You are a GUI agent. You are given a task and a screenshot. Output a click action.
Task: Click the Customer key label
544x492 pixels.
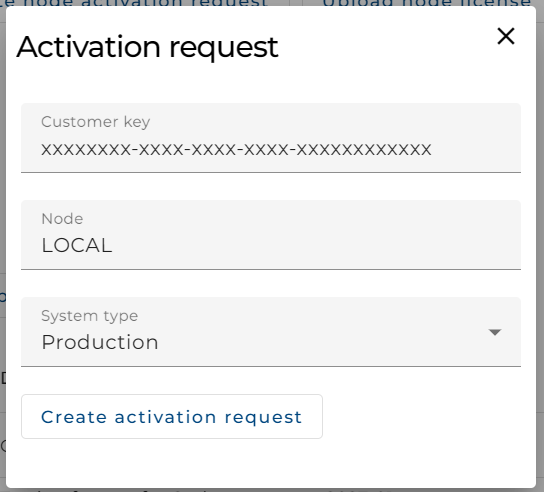[x=96, y=122]
